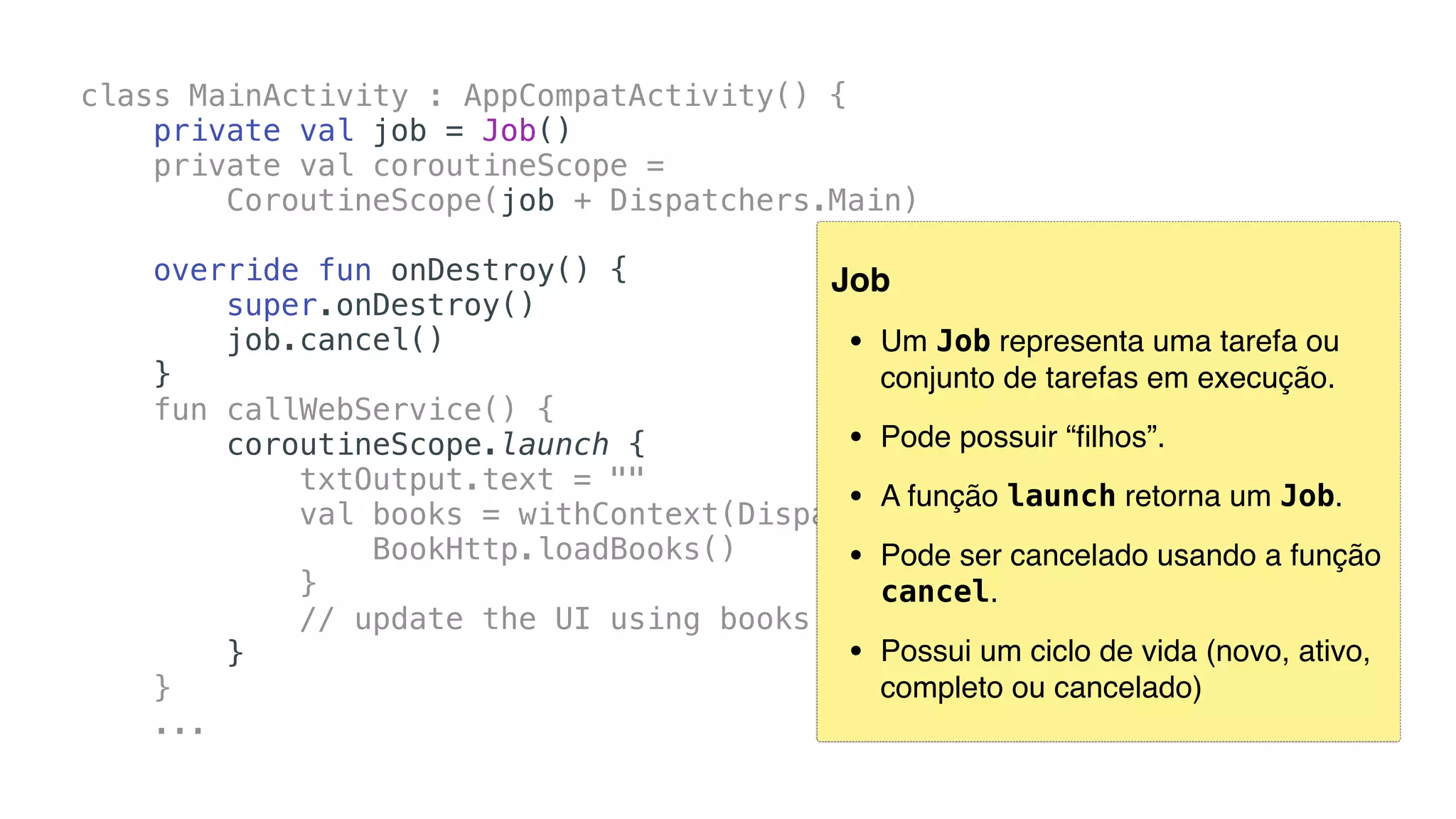Click the 'super.onDestroy()' line
Image resolution: width=1456 pixels, height=819 pixels.
[x=380, y=306]
